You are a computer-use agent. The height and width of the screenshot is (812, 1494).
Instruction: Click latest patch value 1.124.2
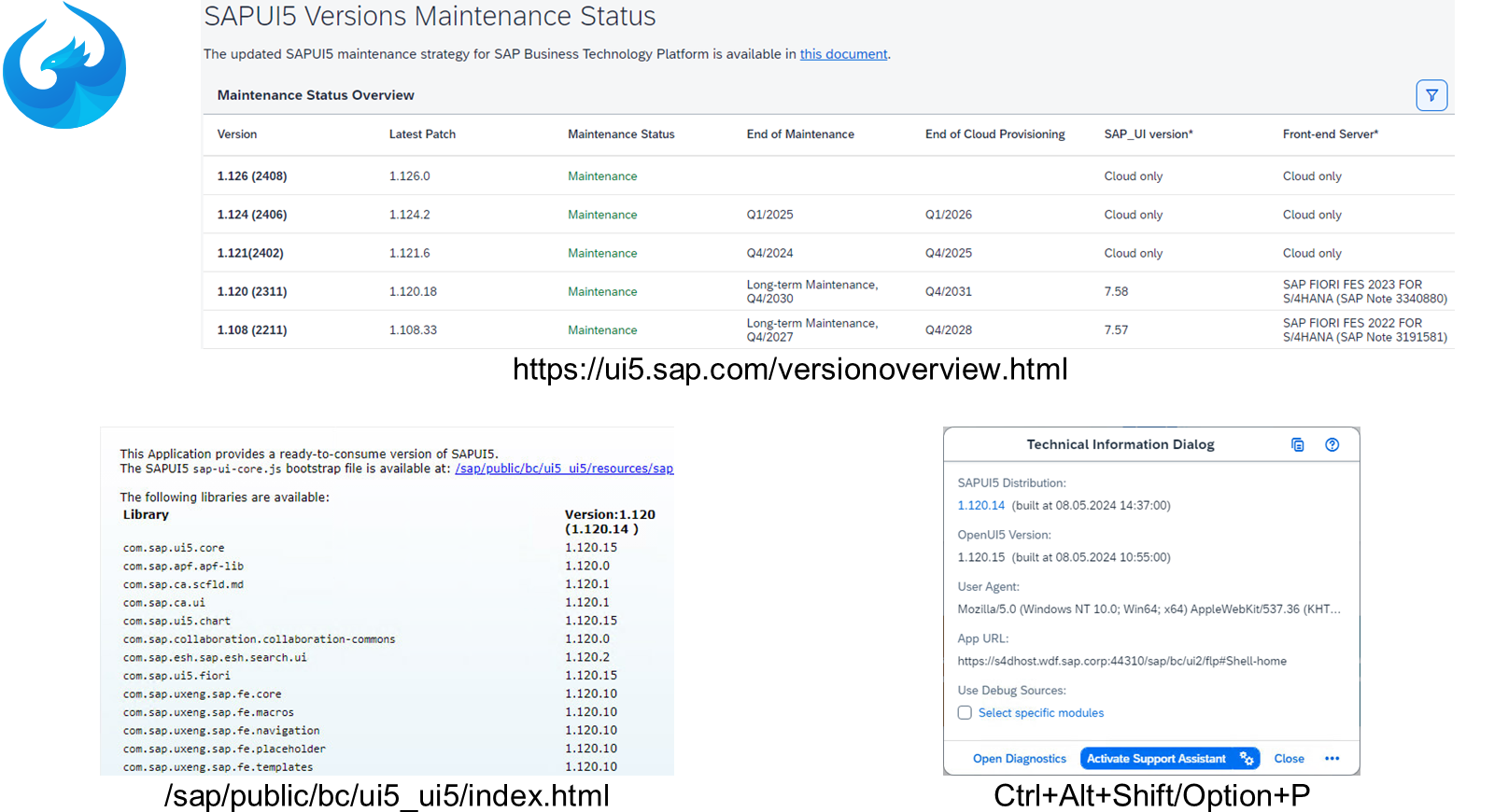[x=410, y=215]
